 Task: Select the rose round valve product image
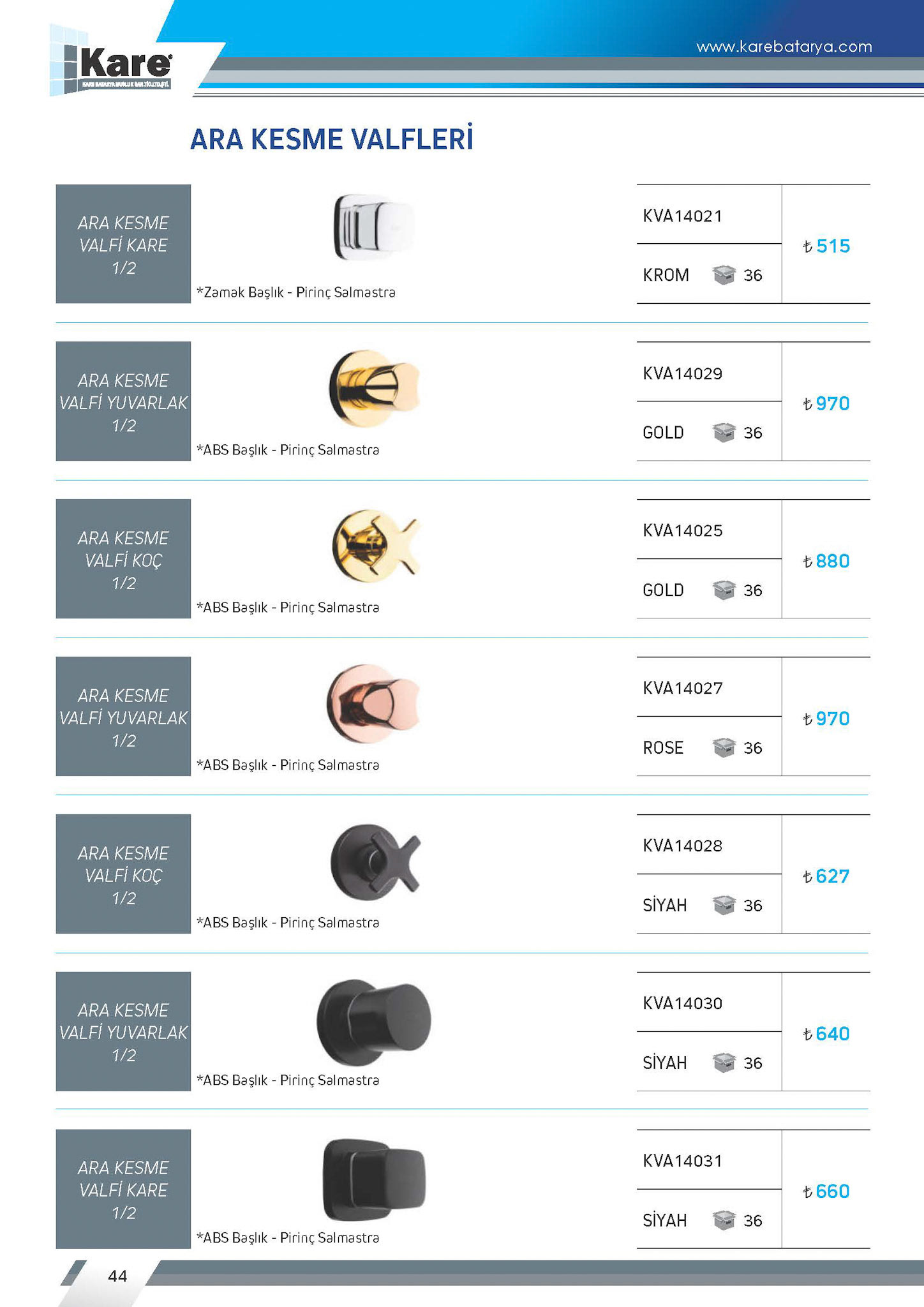[373, 702]
